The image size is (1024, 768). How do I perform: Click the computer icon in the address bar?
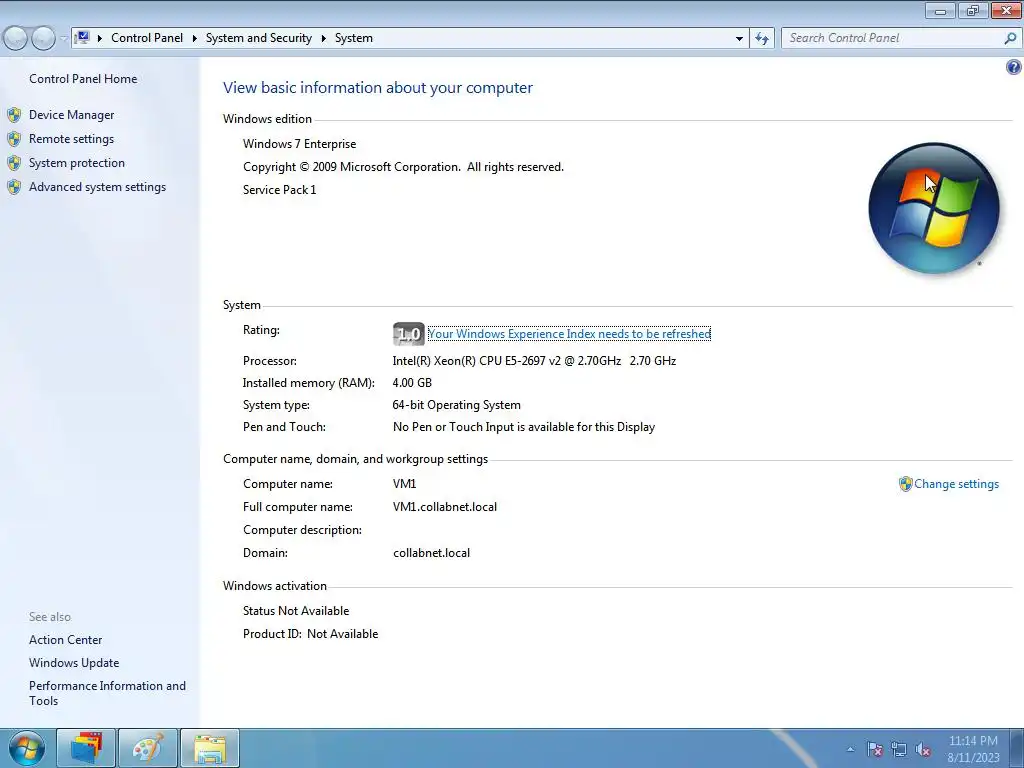(x=82, y=38)
